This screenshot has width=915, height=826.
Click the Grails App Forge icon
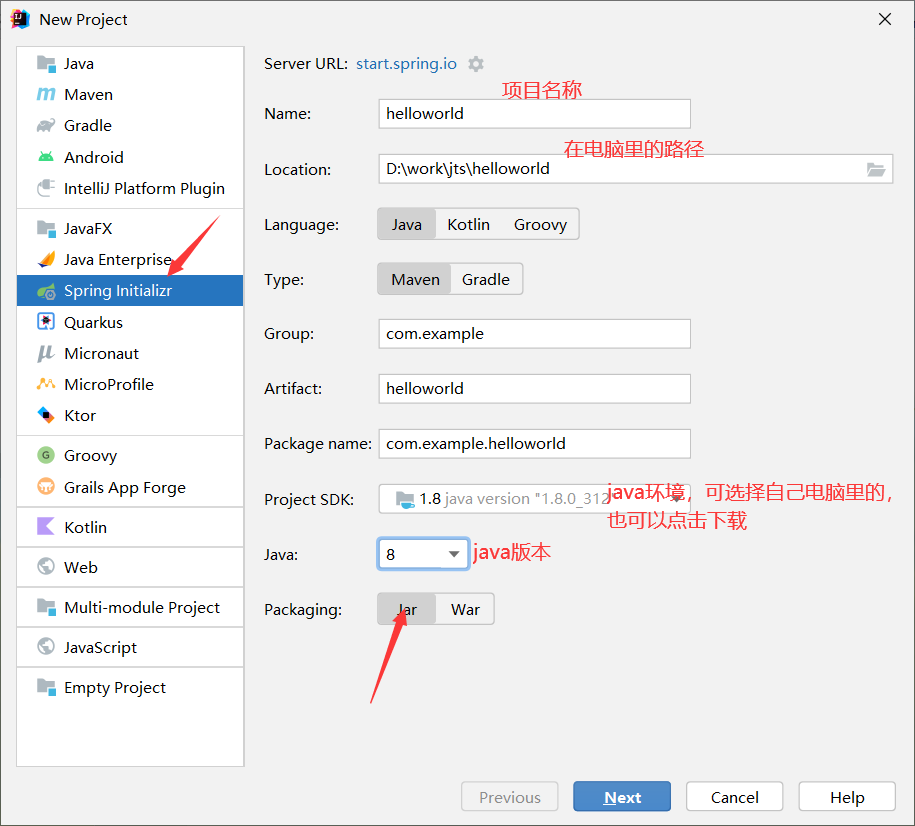[x=46, y=486]
